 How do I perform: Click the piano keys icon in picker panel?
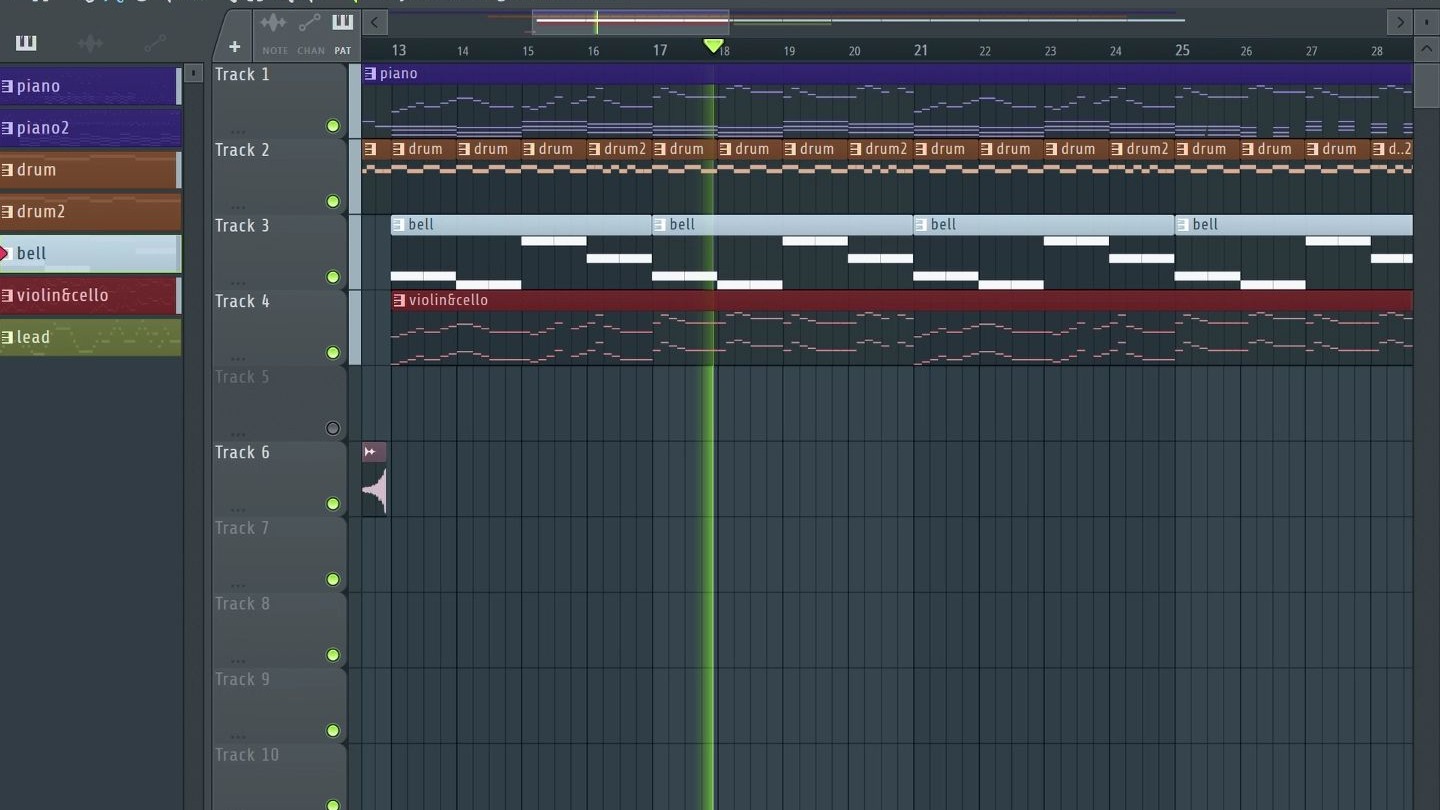(x=26, y=42)
